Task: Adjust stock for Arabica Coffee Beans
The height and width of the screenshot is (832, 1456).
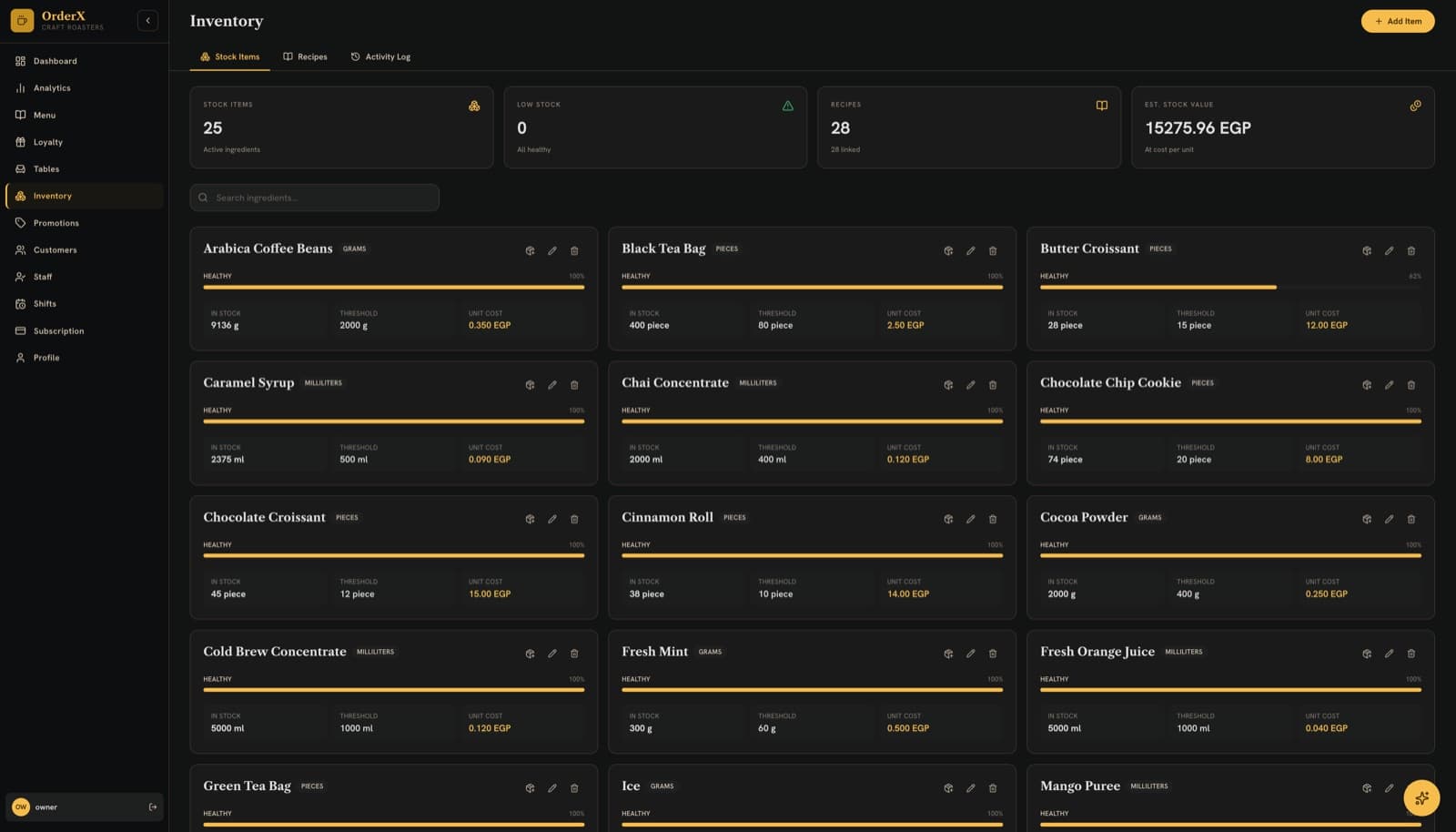Action: 530,250
